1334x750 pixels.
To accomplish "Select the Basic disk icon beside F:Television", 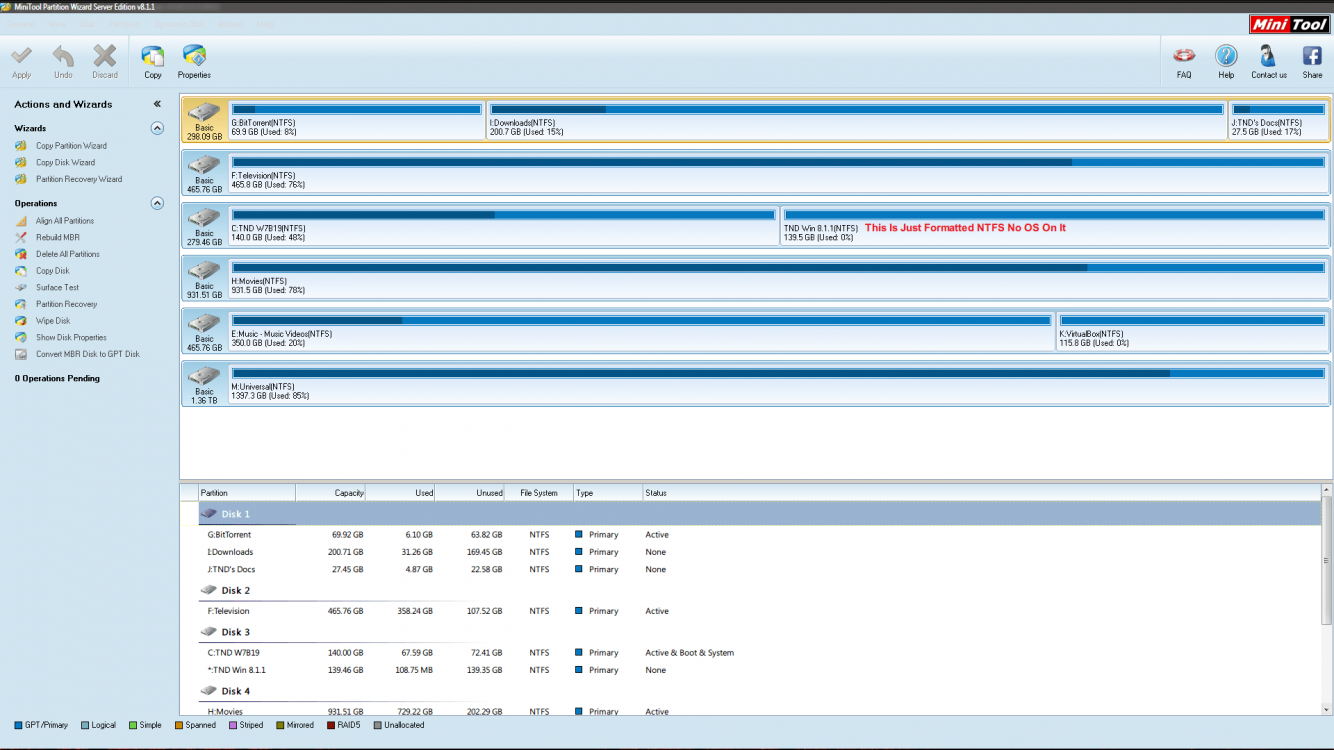I will pyautogui.click(x=204, y=173).
